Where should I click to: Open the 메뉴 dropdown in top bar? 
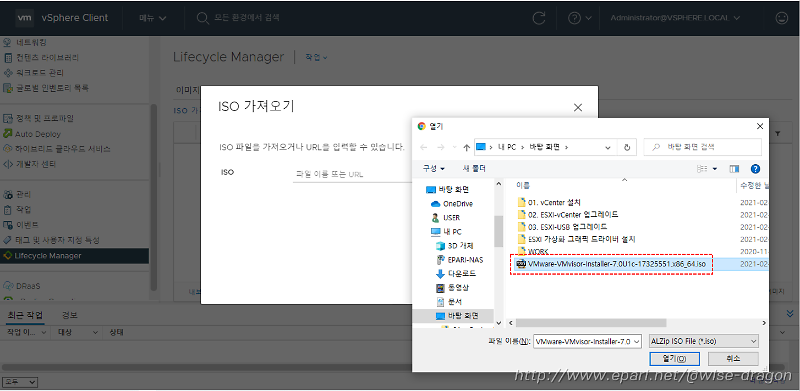click(x=153, y=18)
